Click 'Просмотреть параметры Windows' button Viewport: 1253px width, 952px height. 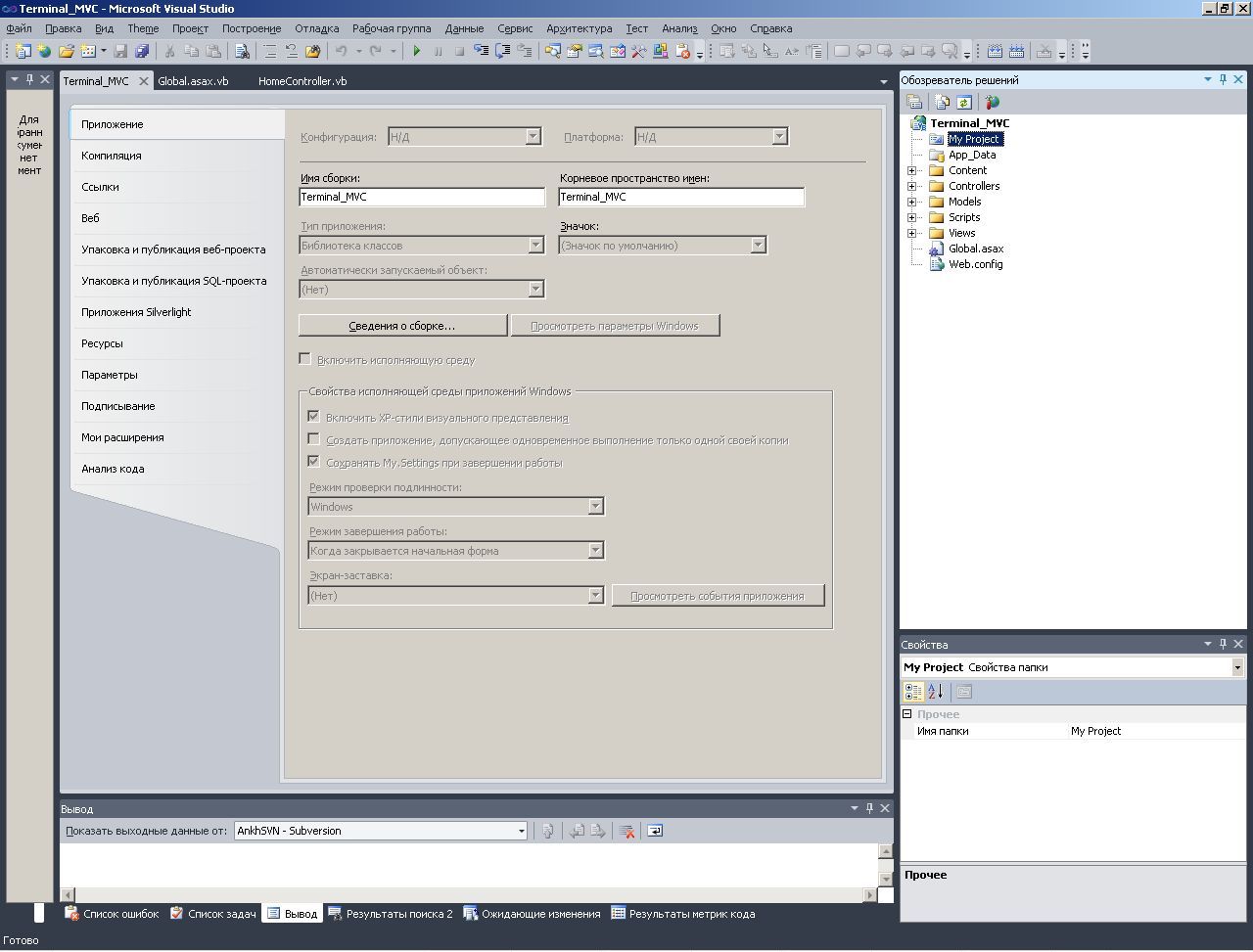coord(615,326)
